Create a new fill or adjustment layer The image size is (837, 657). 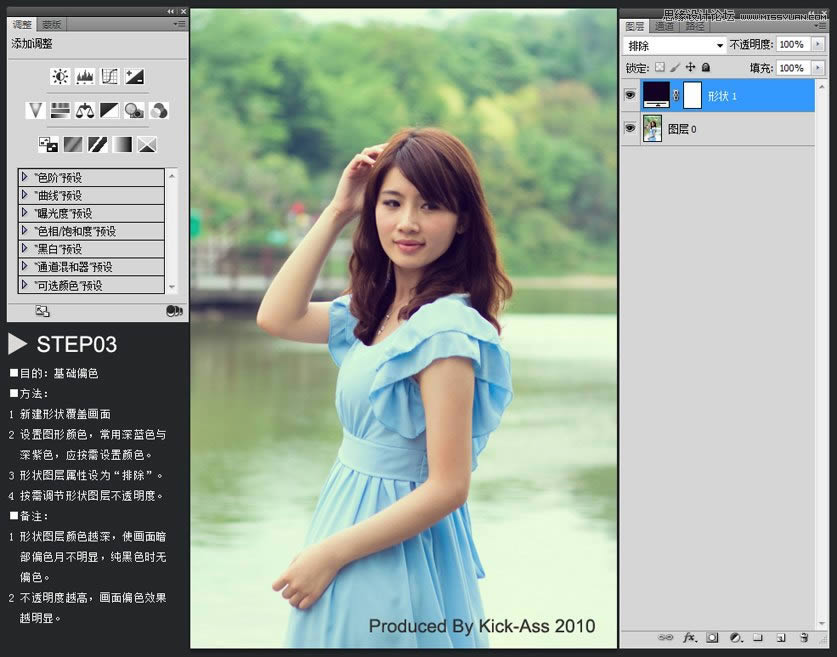click(x=735, y=637)
